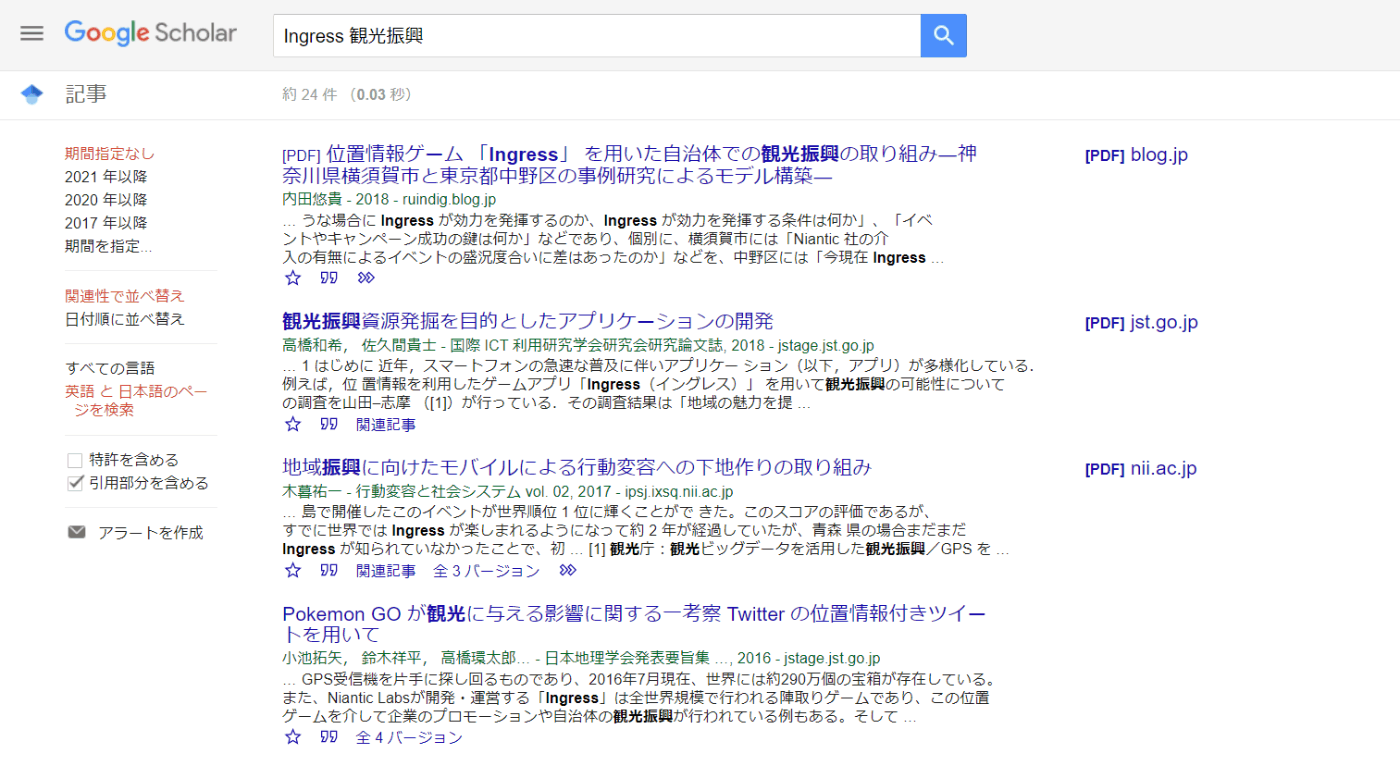Image resolution: width=1400 pixels, height=766 pixels.
Task: Click アラートを作成 link
Action: [x=150, y=533]
